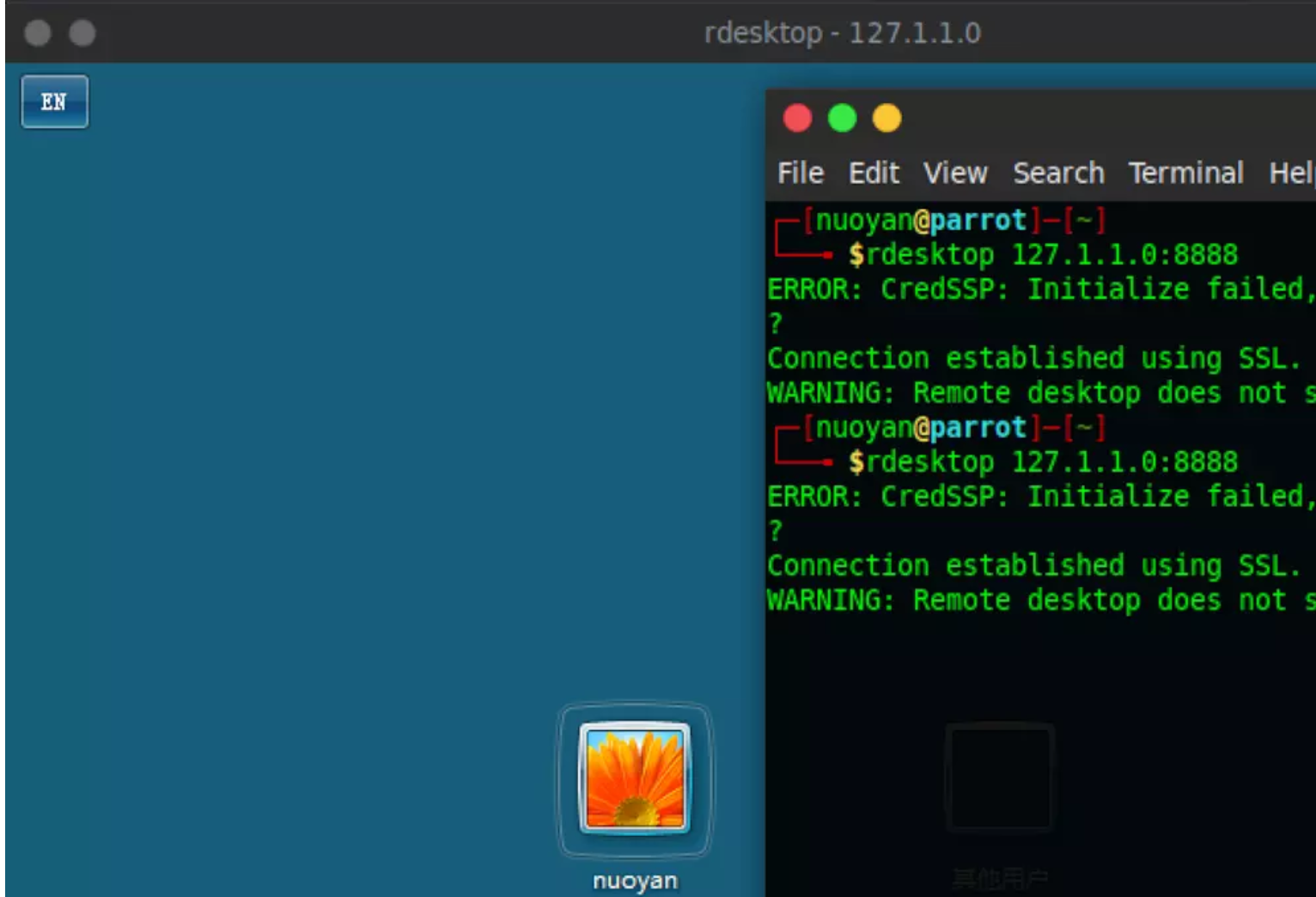This screenshot has width=1316, height=897.
Task: Click the last WARNING Remote desktop line
Action: pos(1041,600)
